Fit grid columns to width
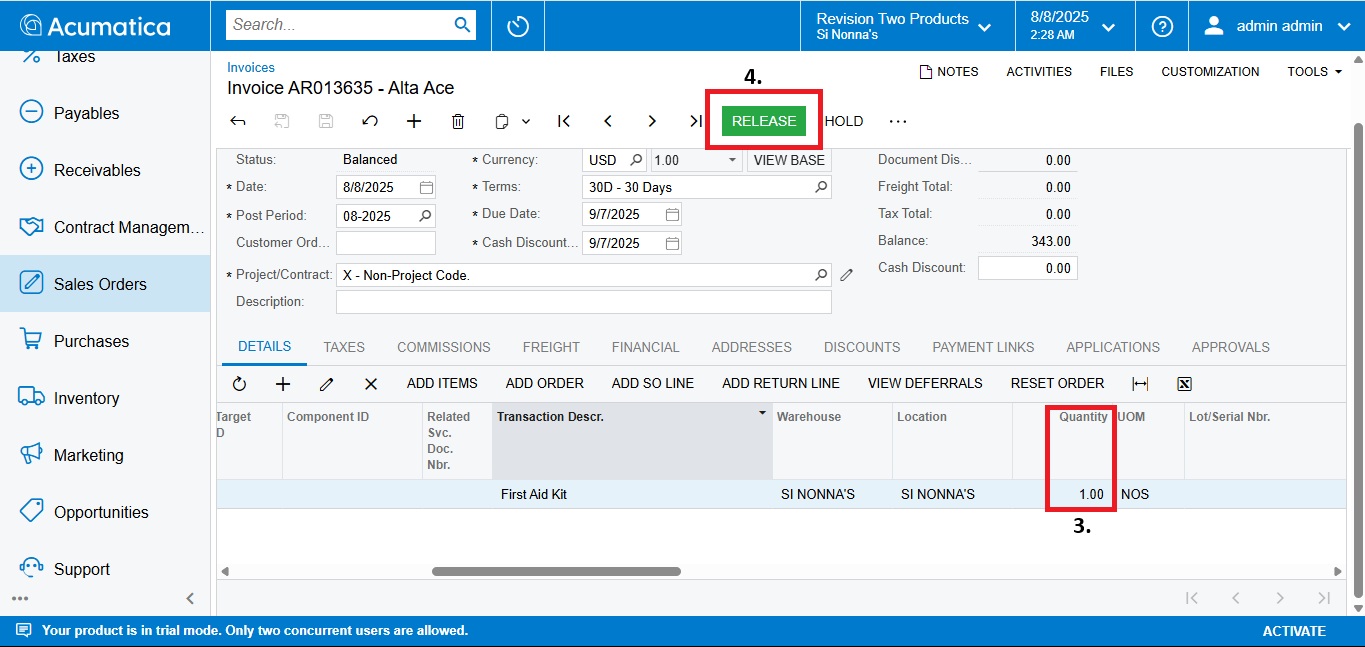This screenshot has height=647, width=1365. (1140, 384)
